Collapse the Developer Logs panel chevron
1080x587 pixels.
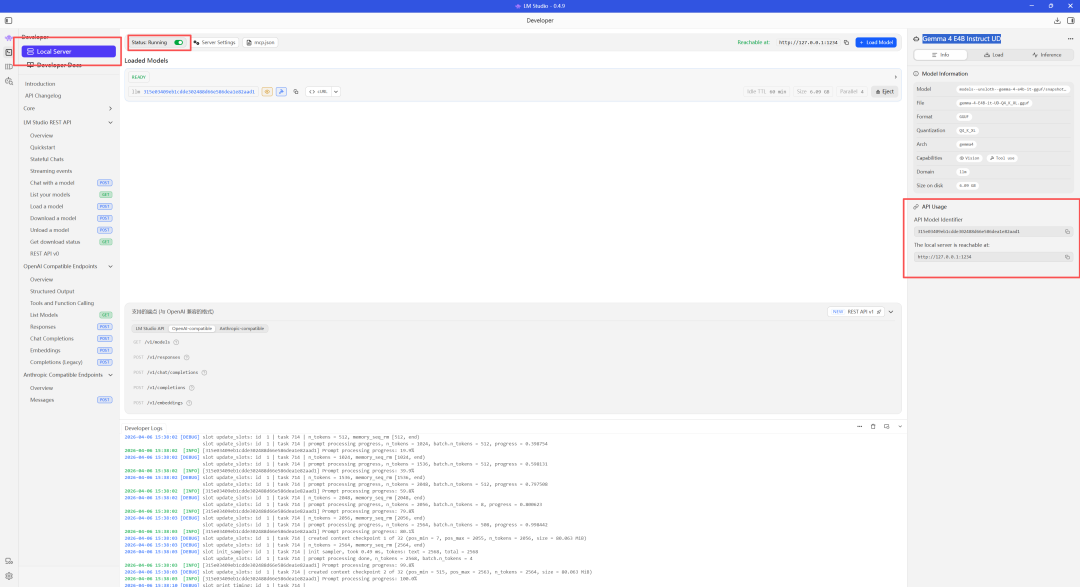tap(900, 426)
